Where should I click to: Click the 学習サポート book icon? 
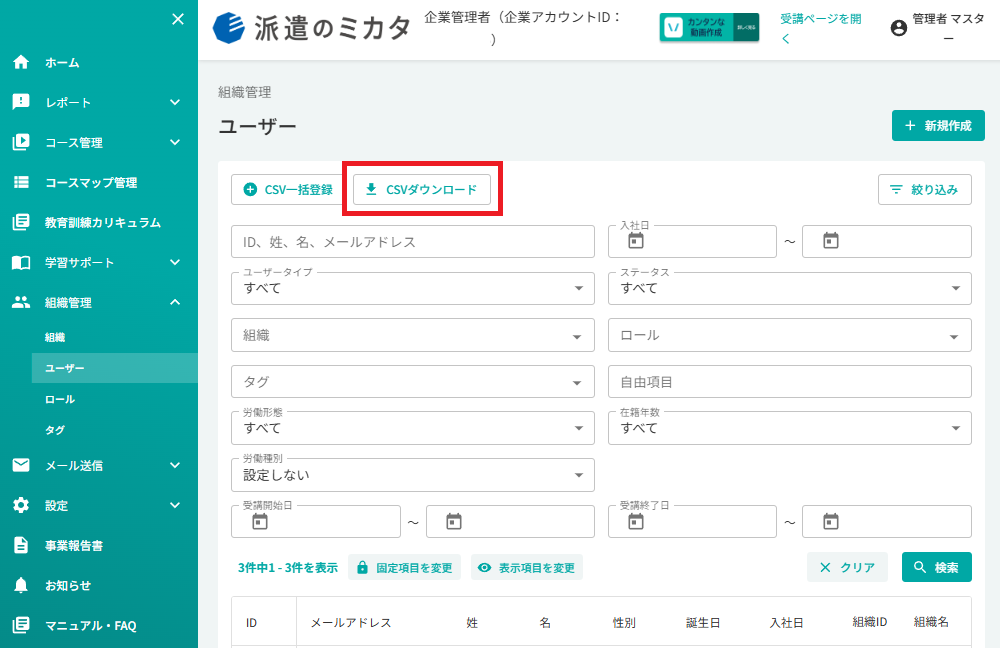click(21, 262)
